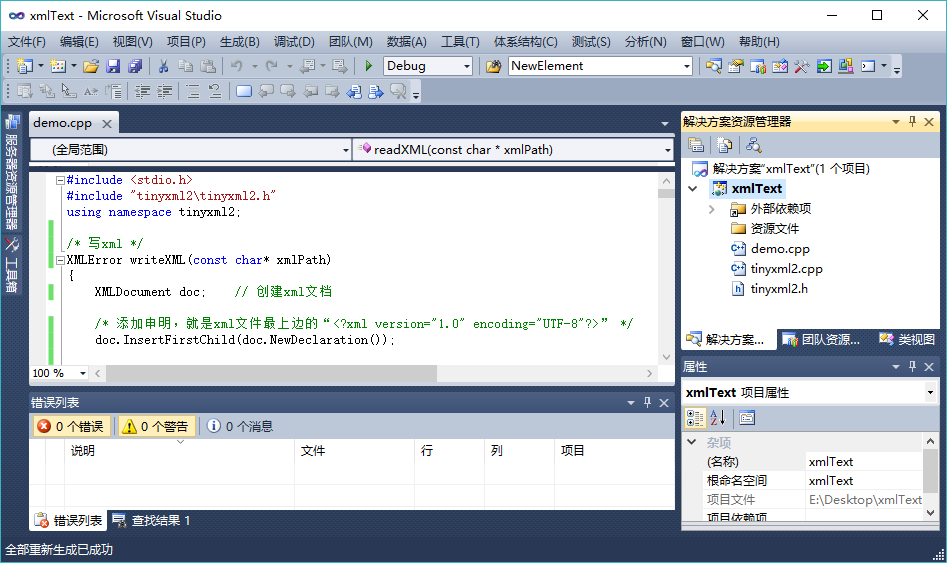This screenshot has width=947, height=563.
Task: Select tinyxml2.cpp in Solution Explorer
Action: click(x=786, y=269)
